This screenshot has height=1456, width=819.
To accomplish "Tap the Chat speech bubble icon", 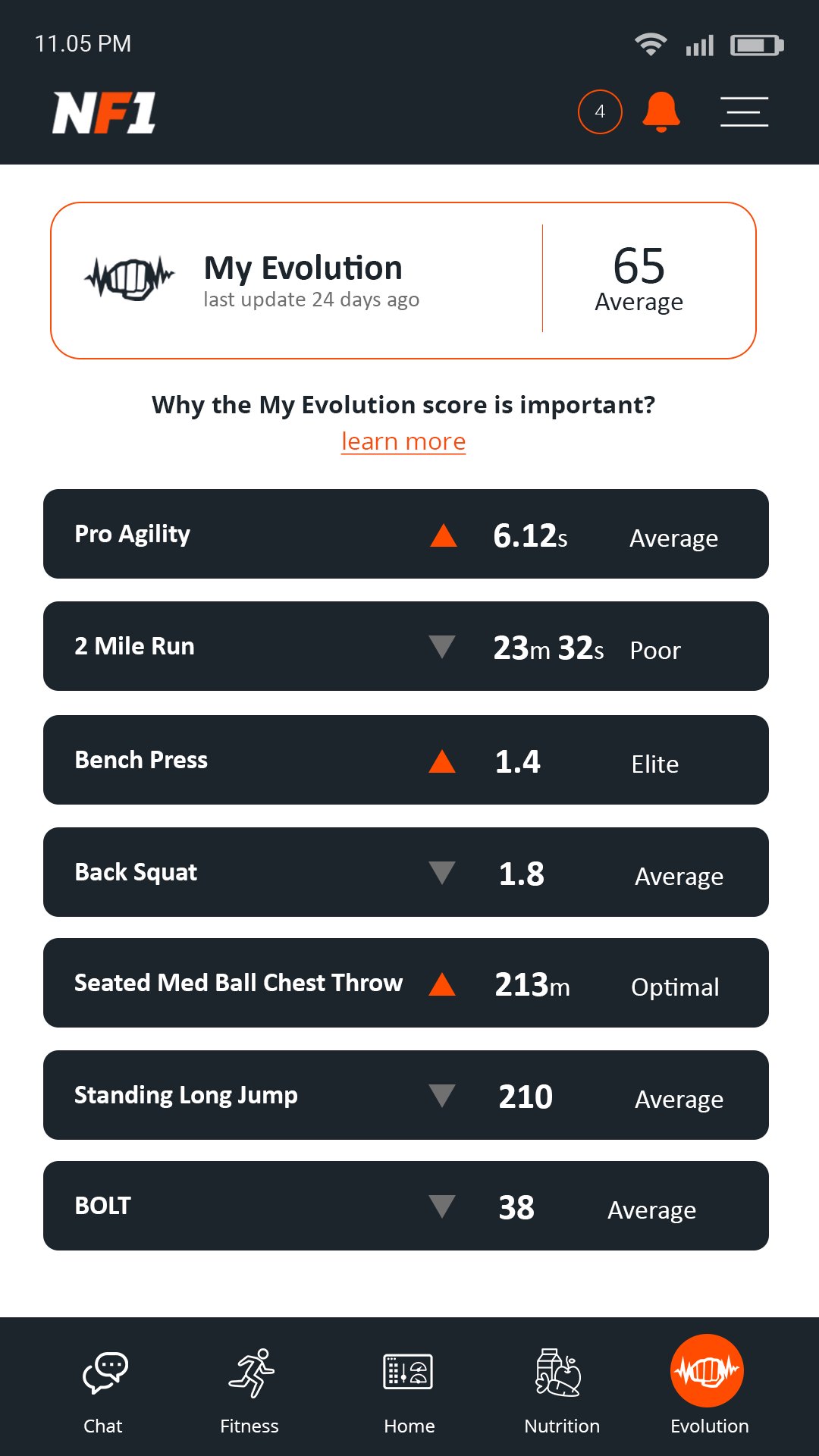I will coord(105,1373).
